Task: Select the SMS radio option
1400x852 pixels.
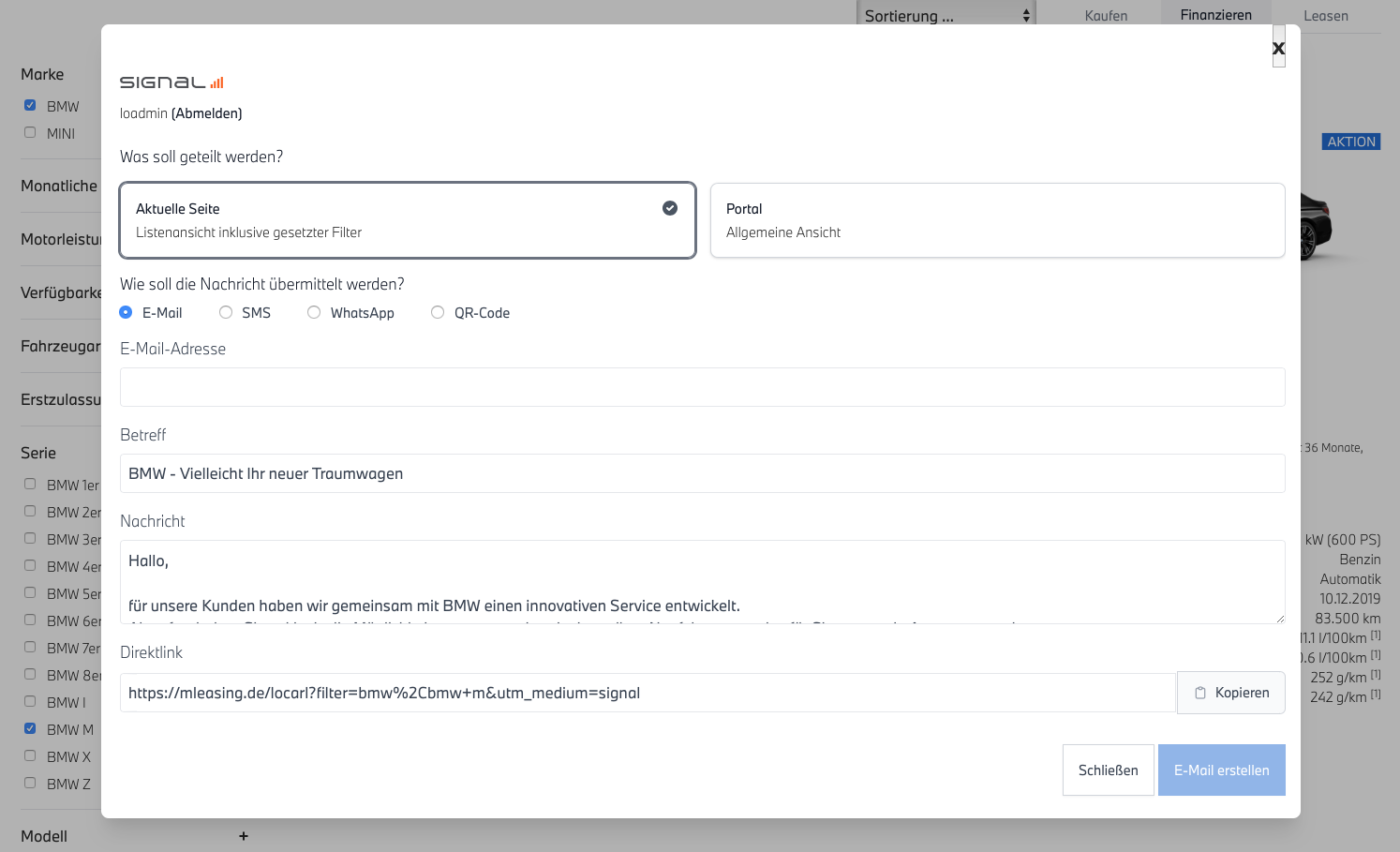Action: coord(226,313)
